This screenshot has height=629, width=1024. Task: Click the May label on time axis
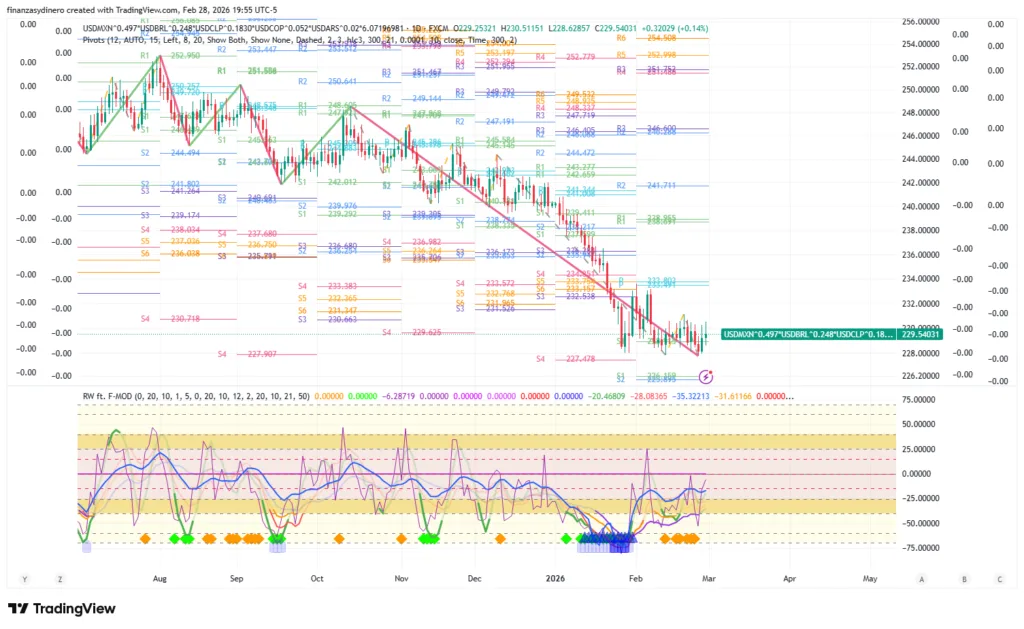tap(869, 578)
